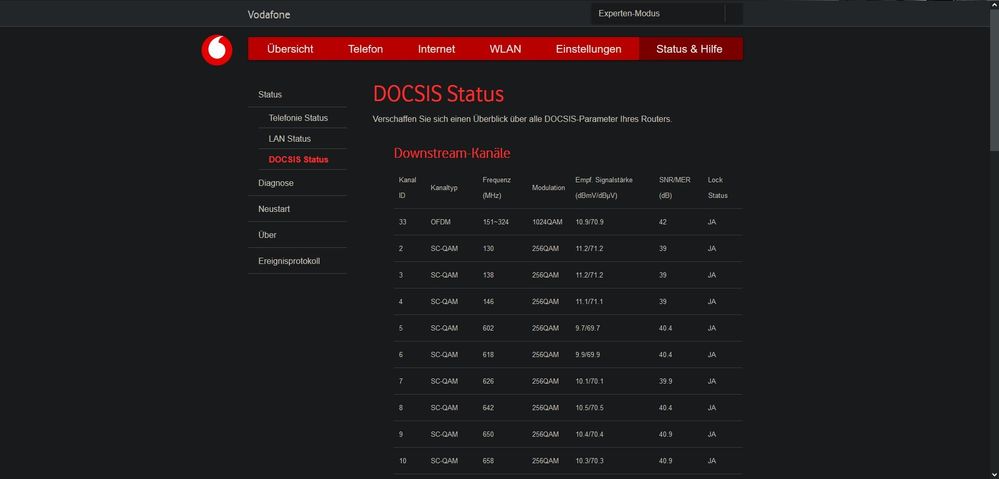Click the Vodafone logo icon
This screenshot has height=479, width=999.
(217, 50)
